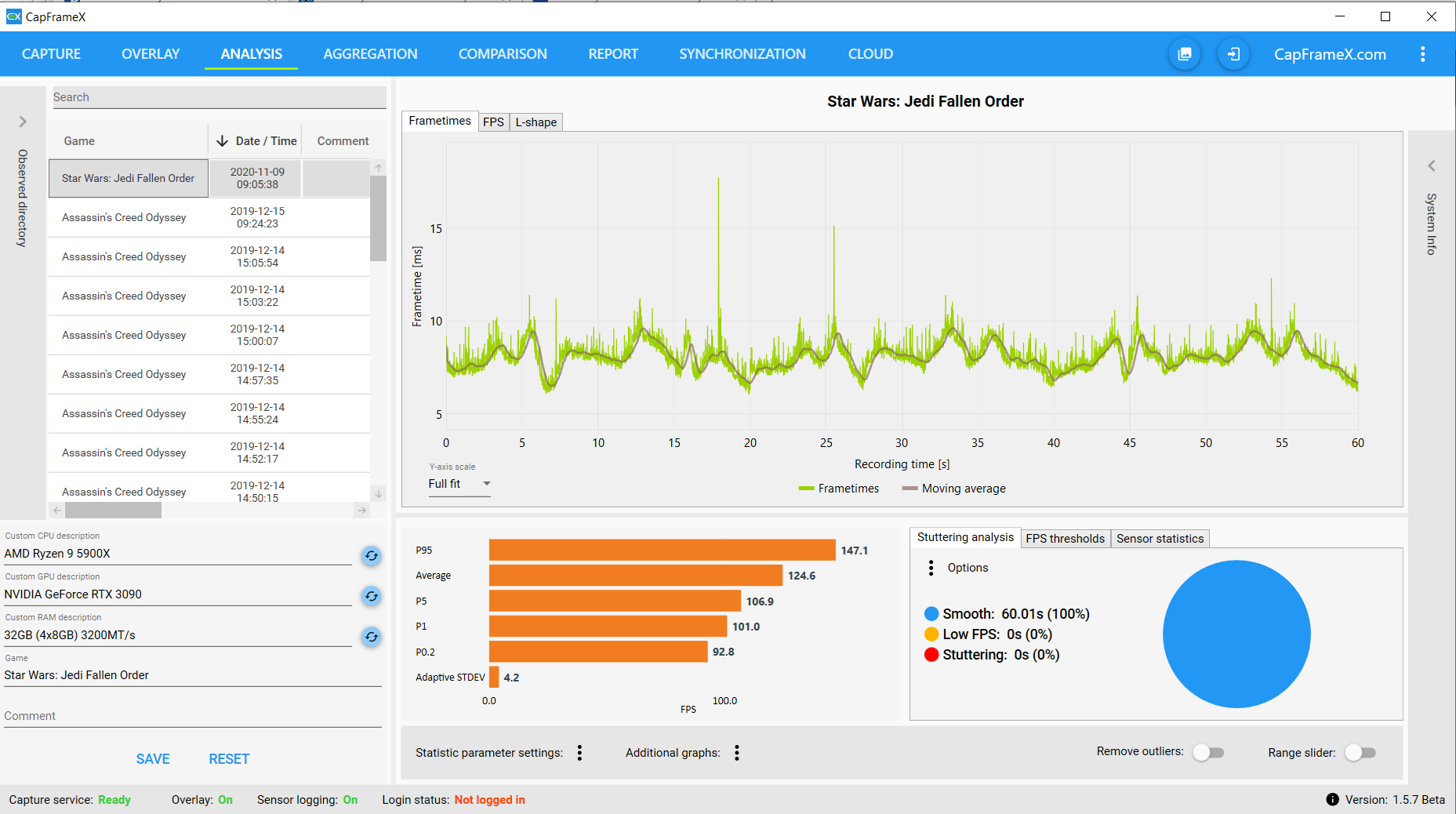Expand the Observed directory panel

[x=23, y=122]
